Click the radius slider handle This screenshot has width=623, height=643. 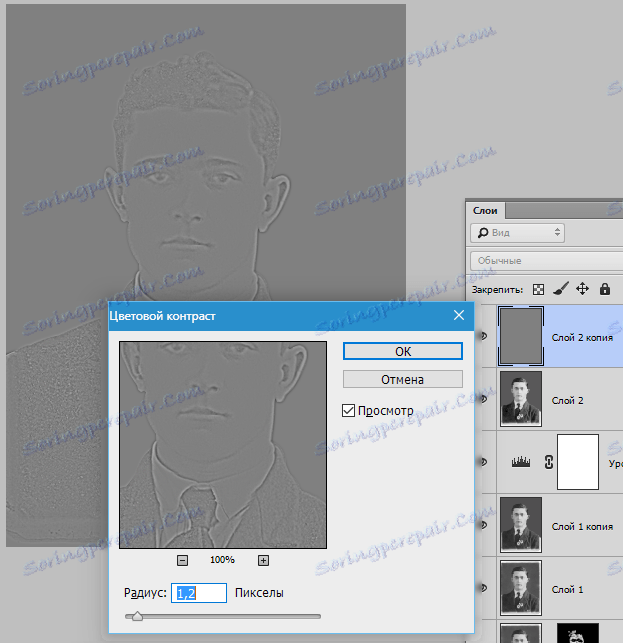tap(137, 616)
